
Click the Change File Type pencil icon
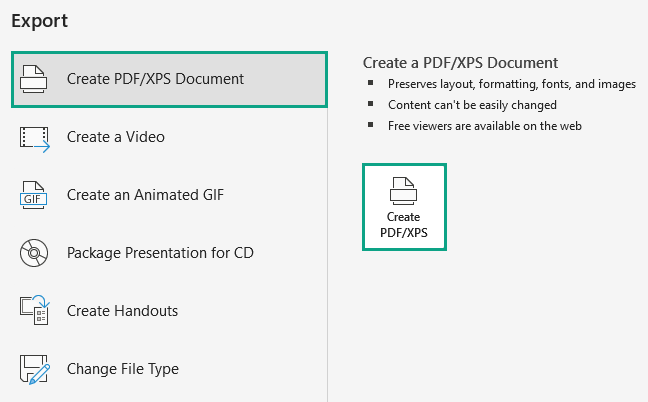click(35, 369)
